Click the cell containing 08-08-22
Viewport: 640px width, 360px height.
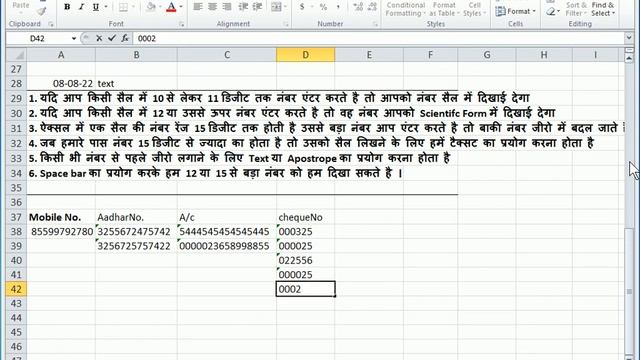tap(61, 84)
